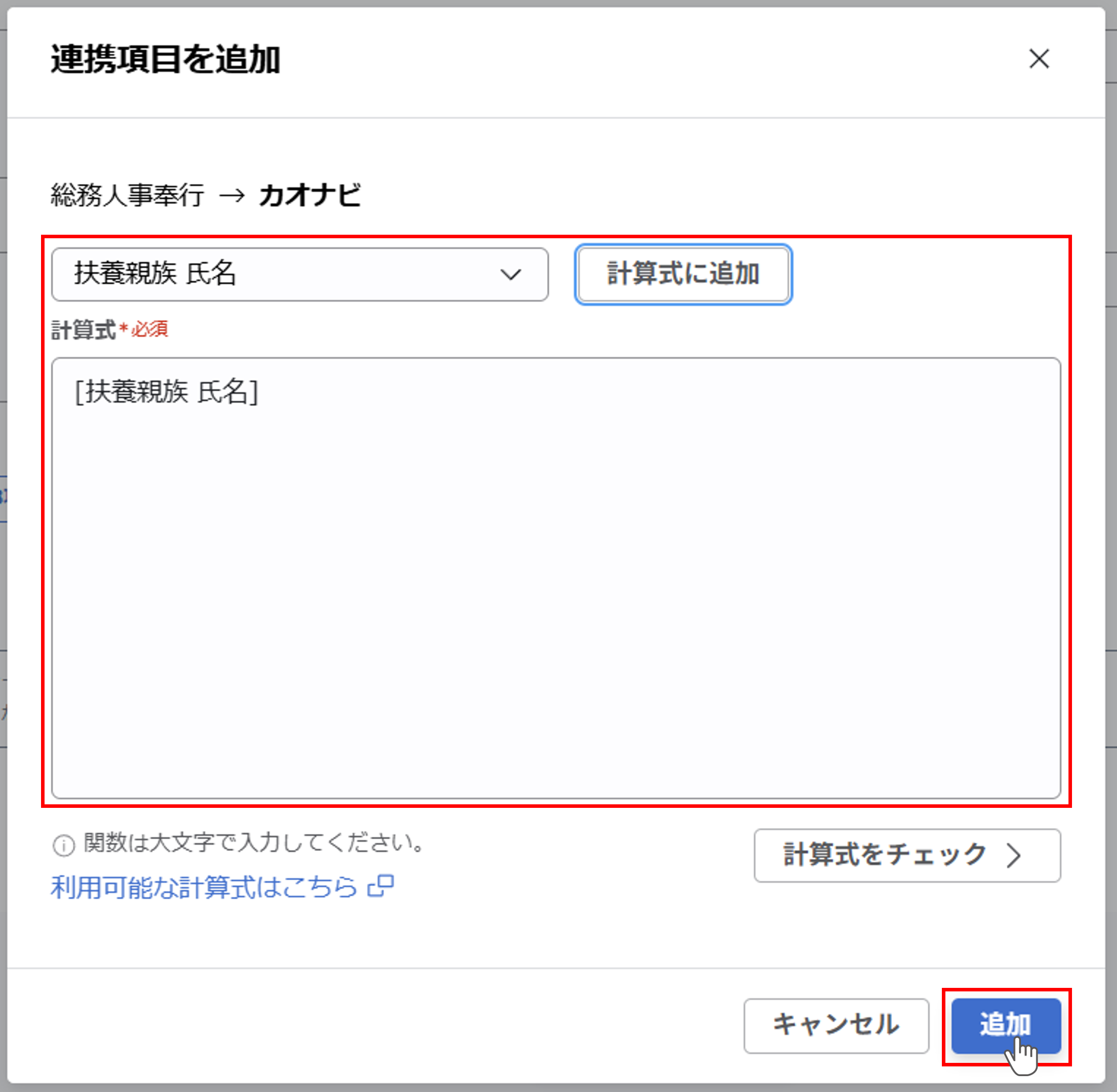Click the カオナビ destination label

(x=310, y=195)
